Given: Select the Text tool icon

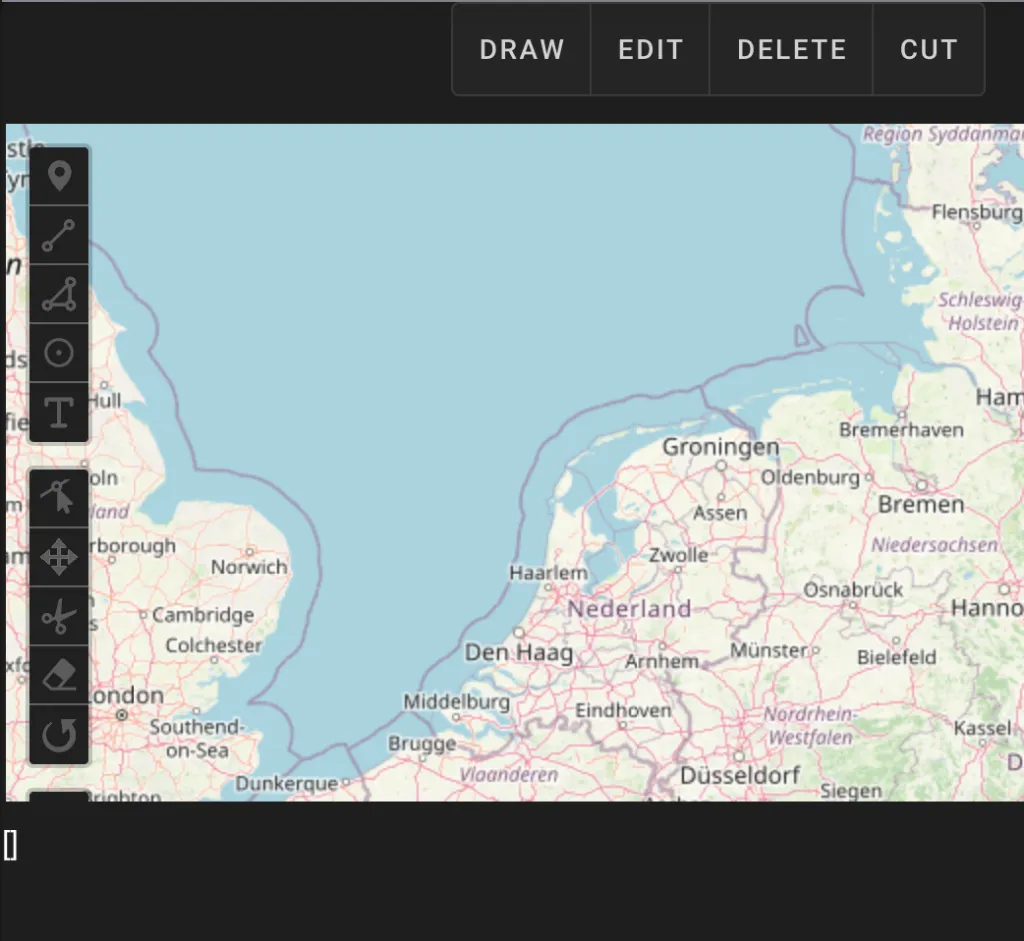Looking at the screenshot, I should click(59, 412).
